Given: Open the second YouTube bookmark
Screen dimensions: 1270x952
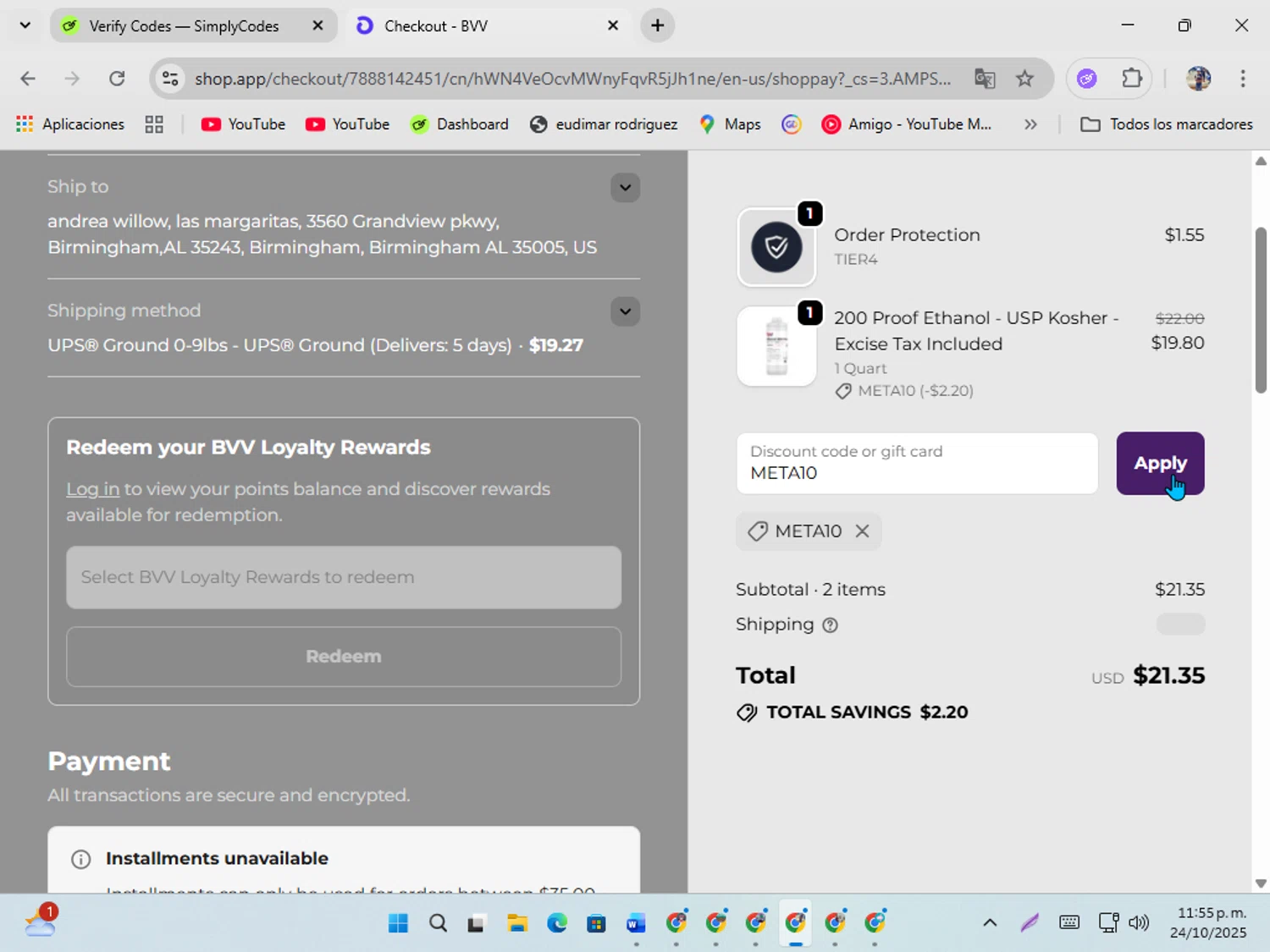Looking at the screenshot, I should (x=347, y=124).
